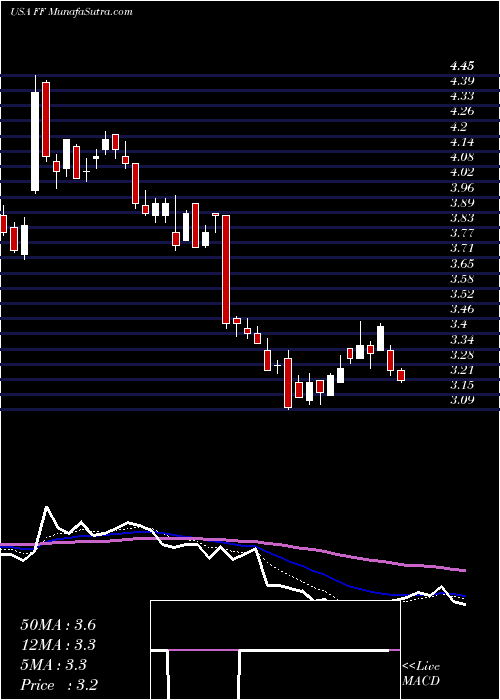Click the 3.28 price axis label

coord(462,355)
